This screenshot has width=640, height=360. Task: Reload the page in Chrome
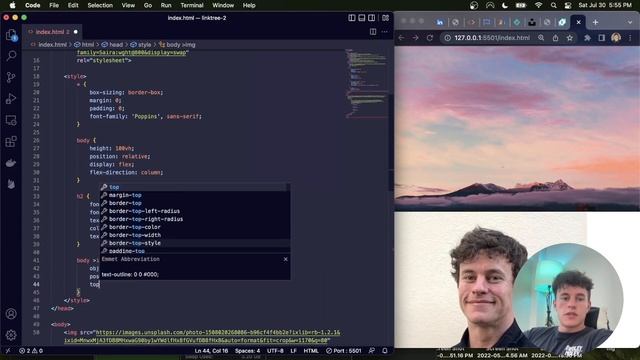click(430, 38)
